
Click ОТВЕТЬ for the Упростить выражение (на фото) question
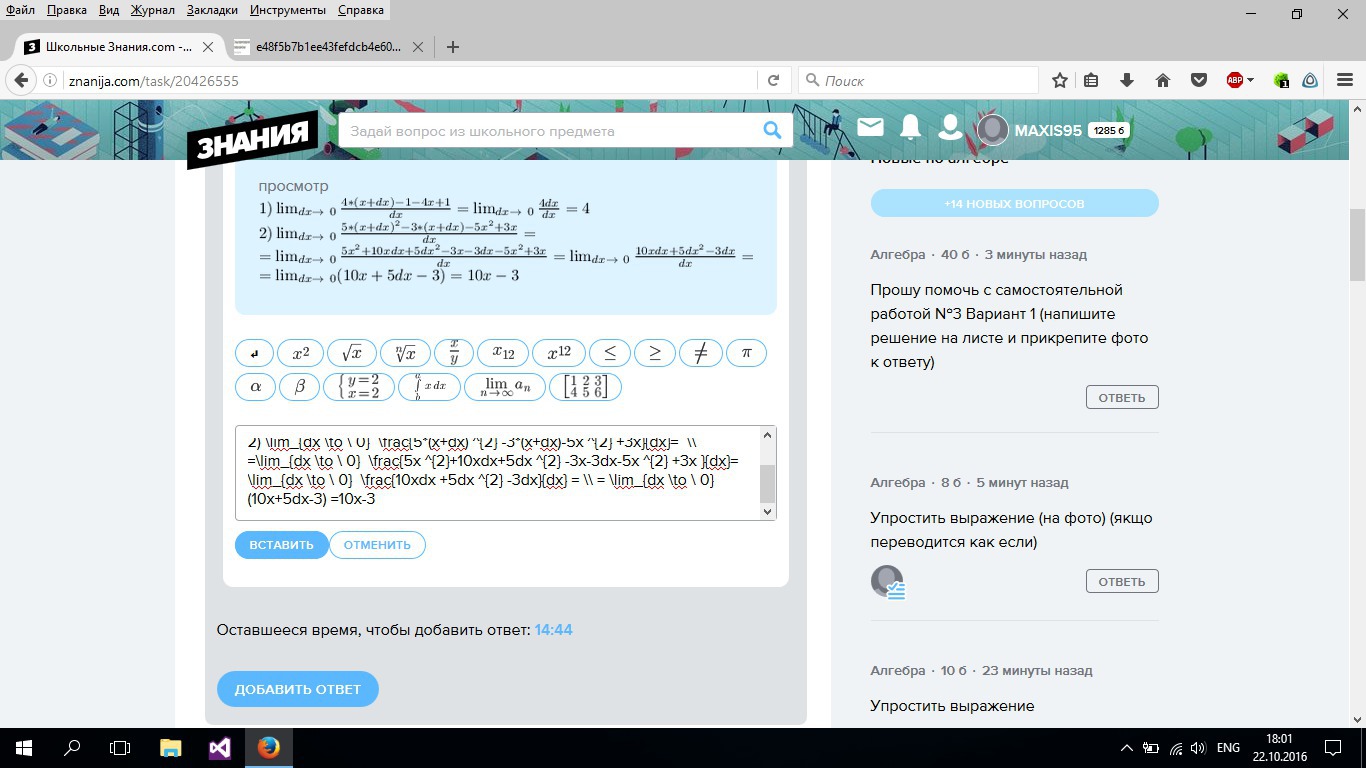coord(1122,581)
